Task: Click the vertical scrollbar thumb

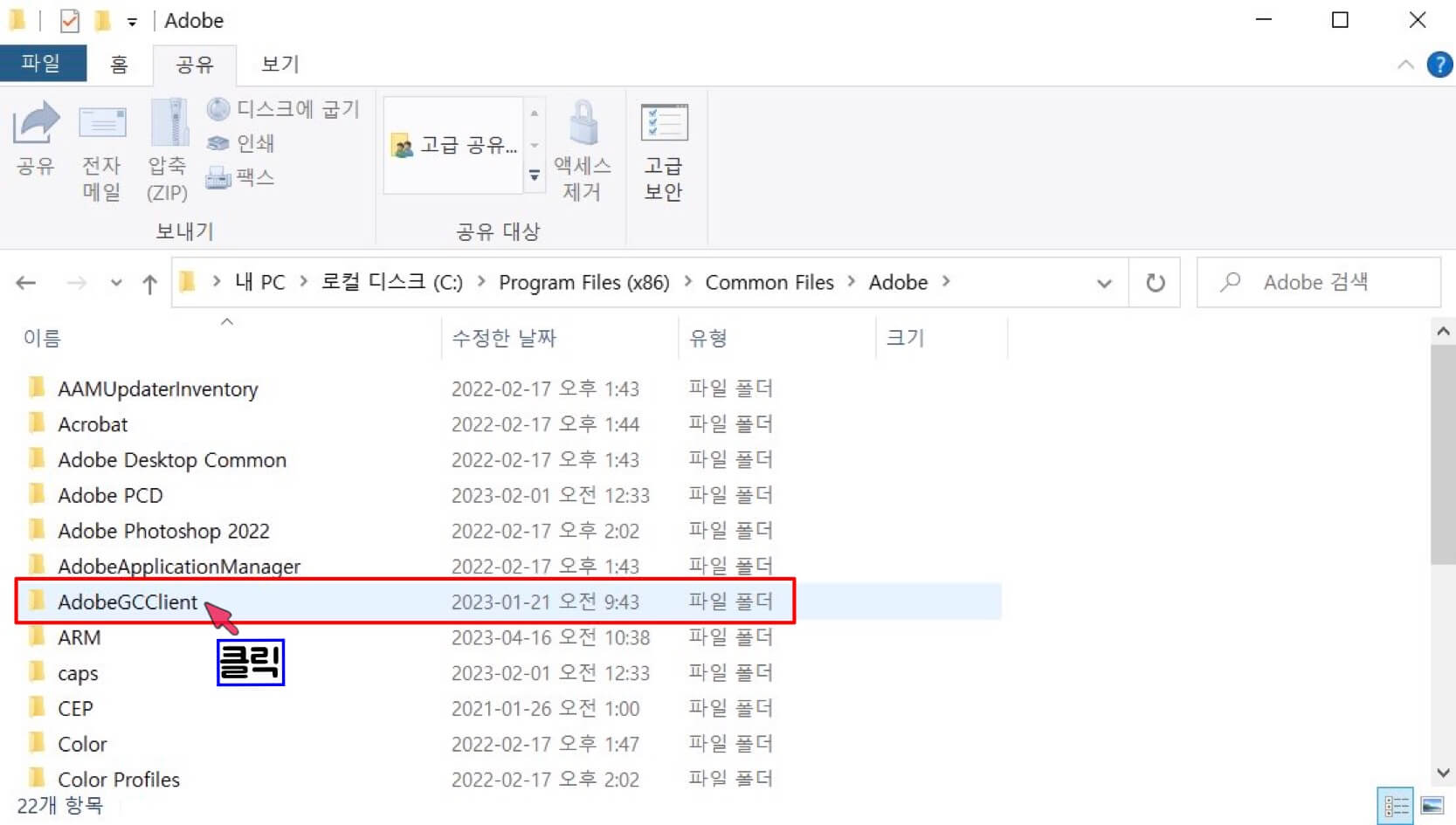Action: tap(1443, 454)
